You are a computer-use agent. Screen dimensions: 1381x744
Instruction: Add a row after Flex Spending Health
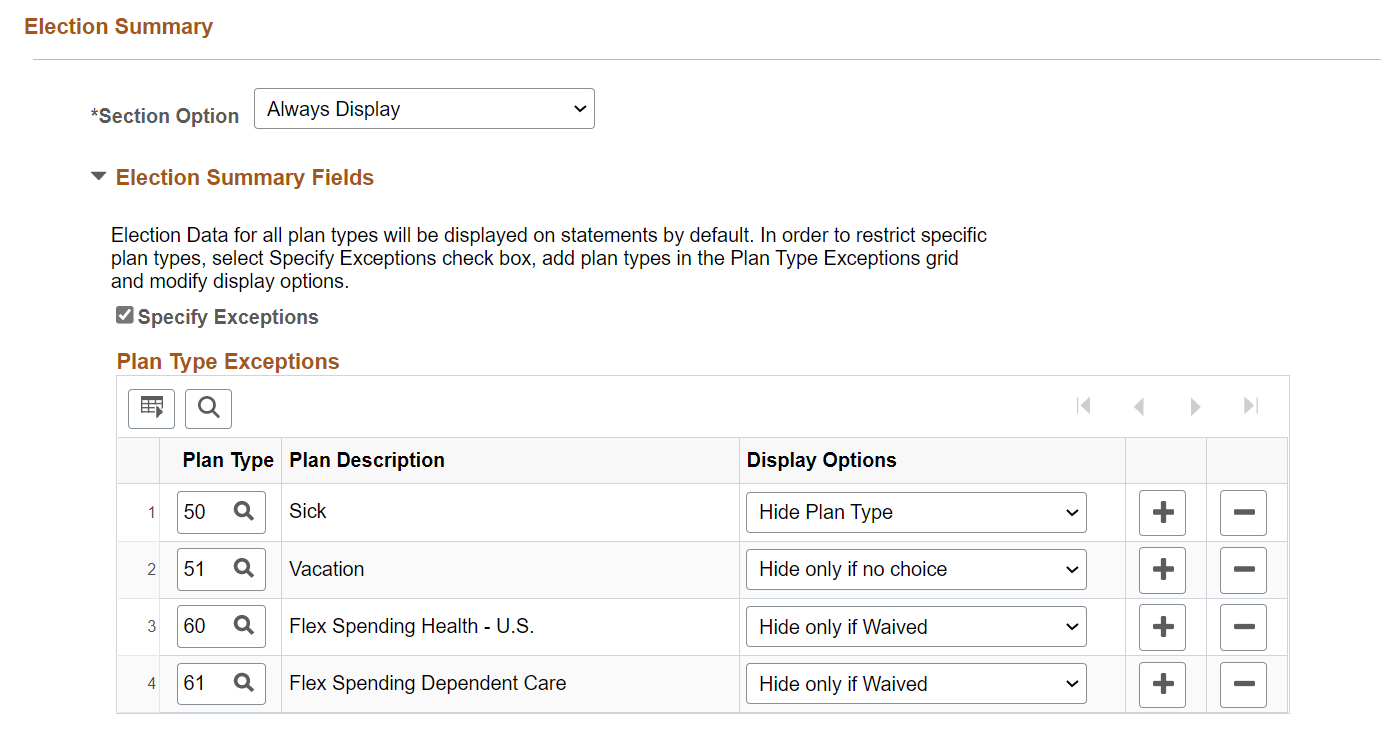point(1163,627)
